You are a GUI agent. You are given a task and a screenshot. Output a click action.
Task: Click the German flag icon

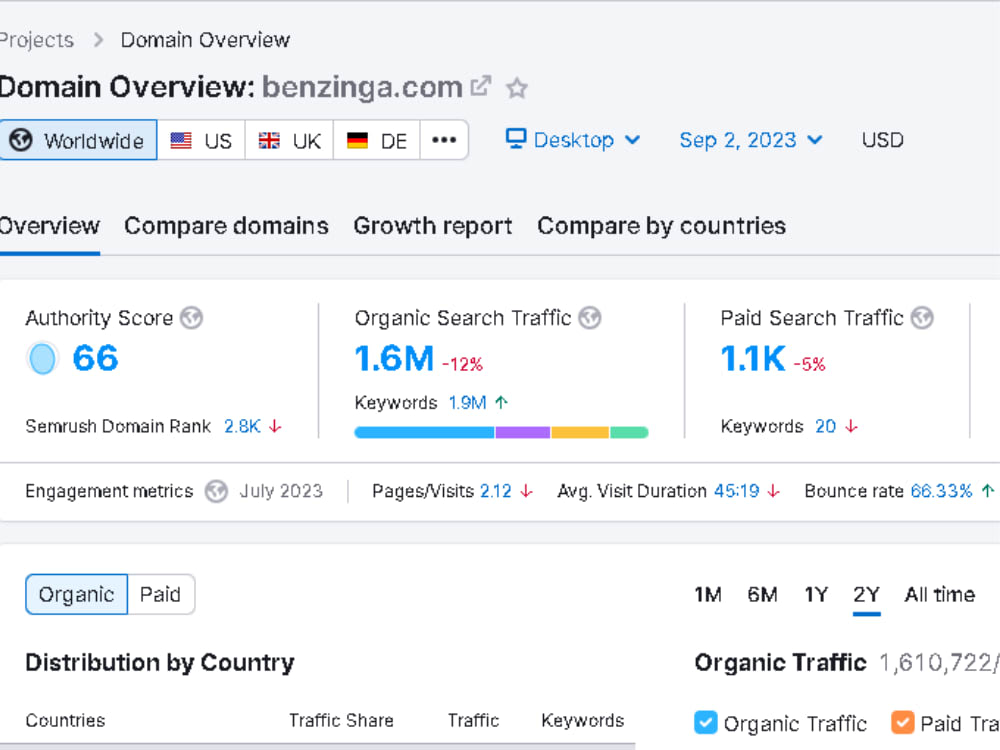[357, 140]
